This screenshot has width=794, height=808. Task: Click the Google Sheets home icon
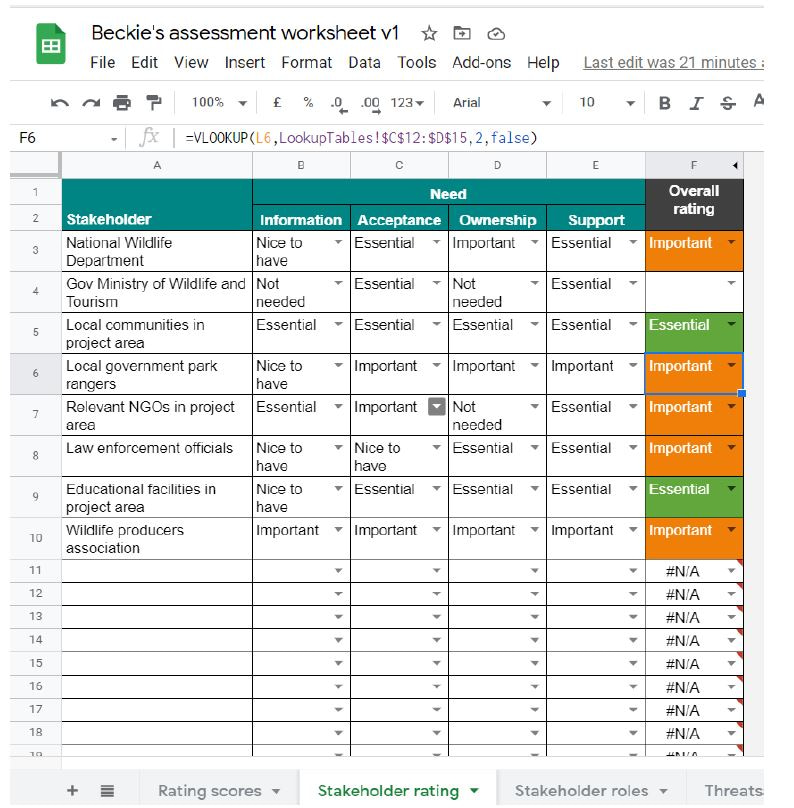click(x=51, y=46)
